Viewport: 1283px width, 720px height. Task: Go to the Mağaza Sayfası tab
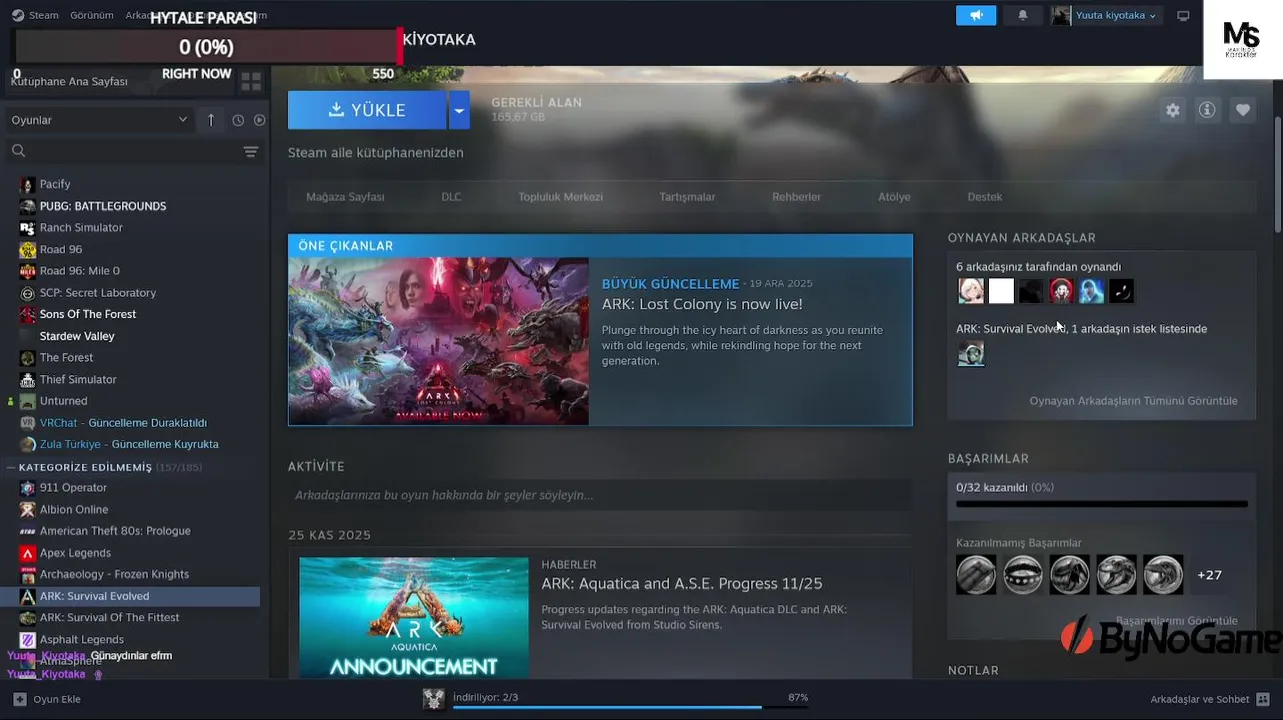pyautogui.click(x=345, y=197)
